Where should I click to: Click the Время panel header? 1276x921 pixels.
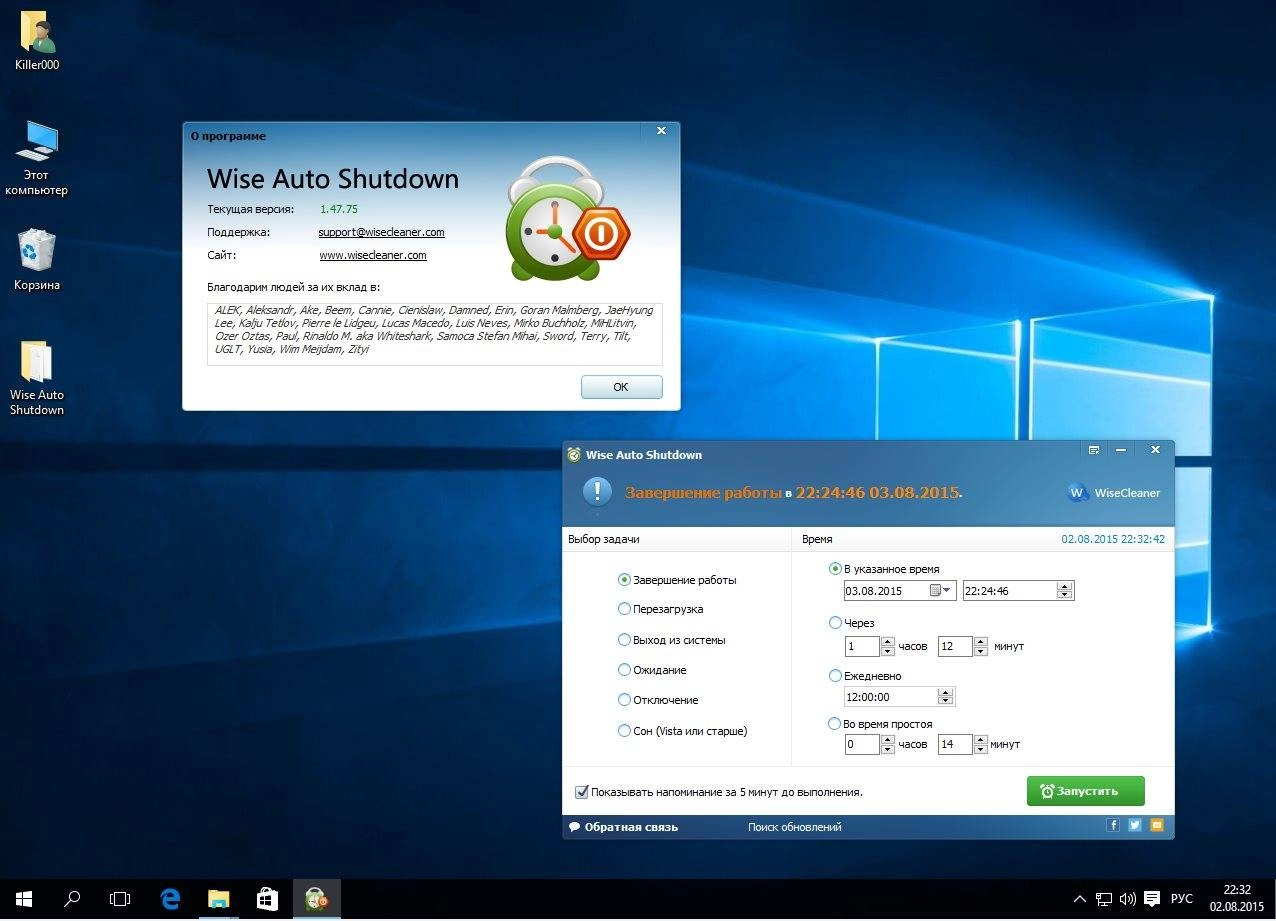pyautogui.click(x=817, y=539)
